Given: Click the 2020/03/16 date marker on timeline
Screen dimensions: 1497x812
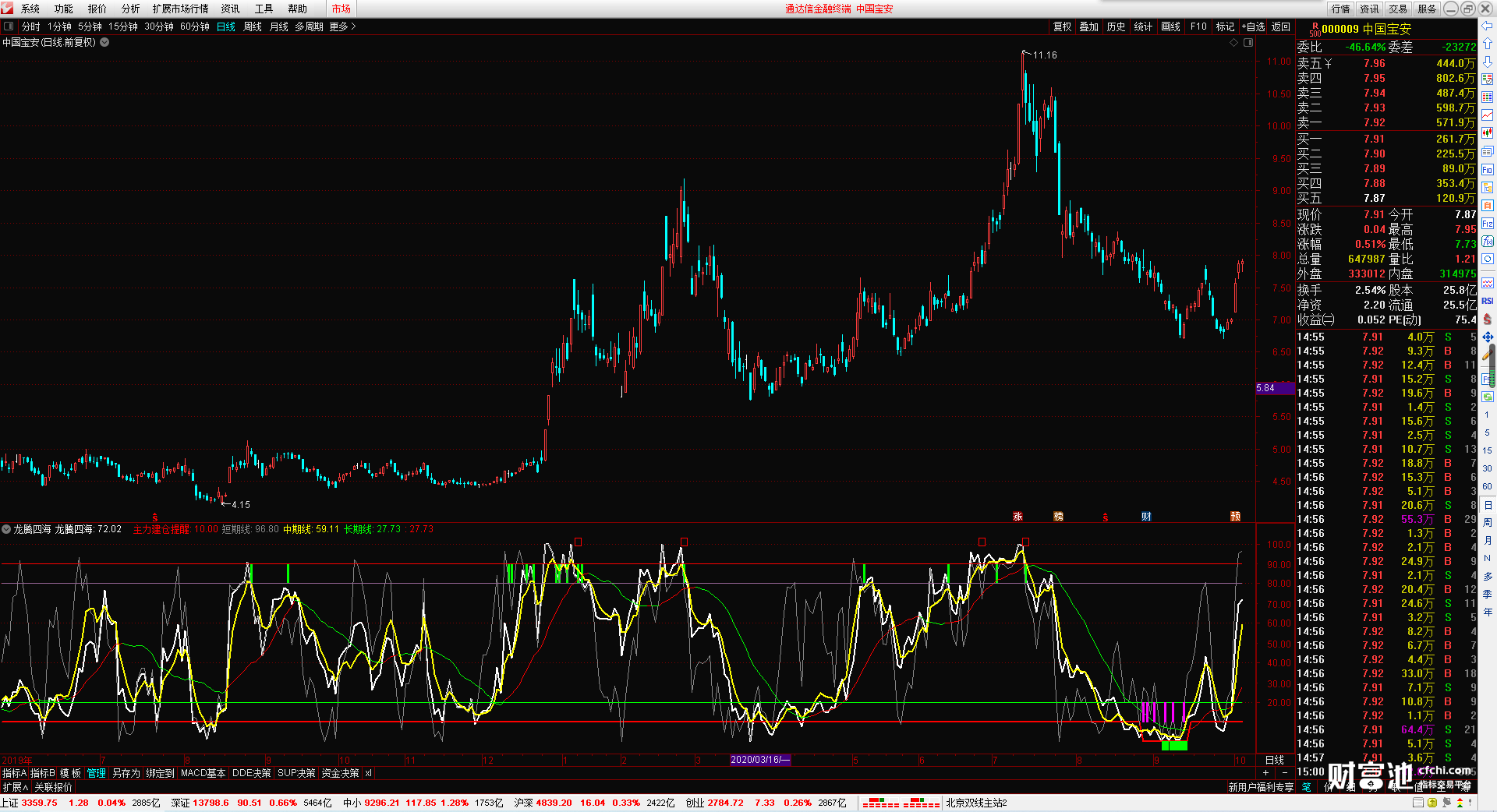Looking at the screenshot, I should point(760,760).
